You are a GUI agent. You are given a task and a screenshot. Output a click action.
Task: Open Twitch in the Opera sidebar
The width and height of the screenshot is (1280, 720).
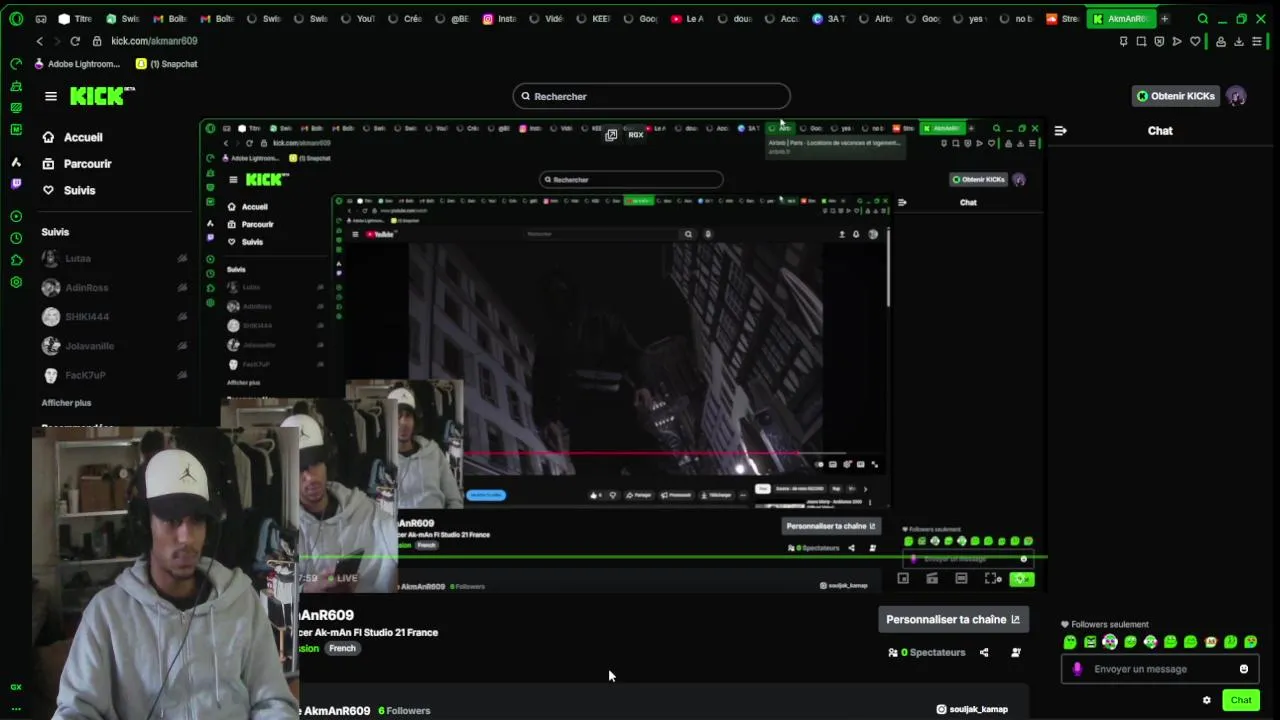coord(16,184)
